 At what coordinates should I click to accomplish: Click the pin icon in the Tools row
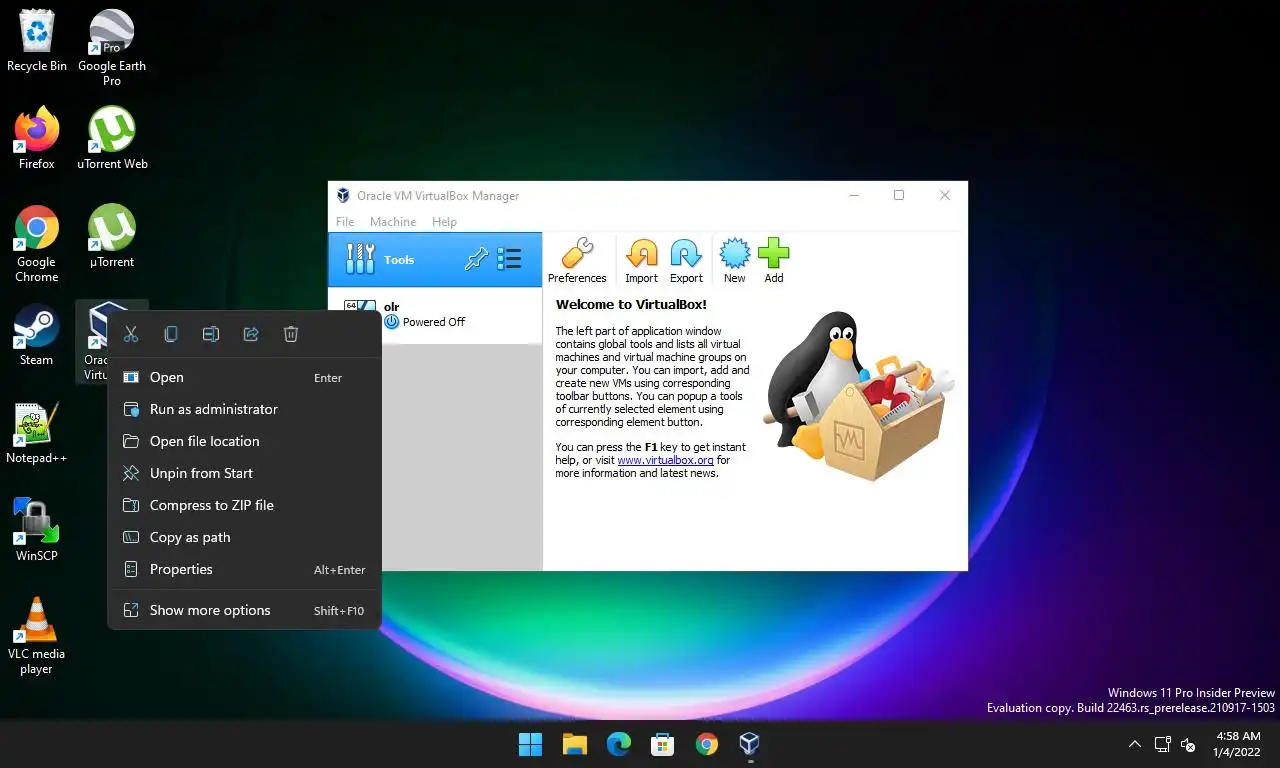[477, 259]
